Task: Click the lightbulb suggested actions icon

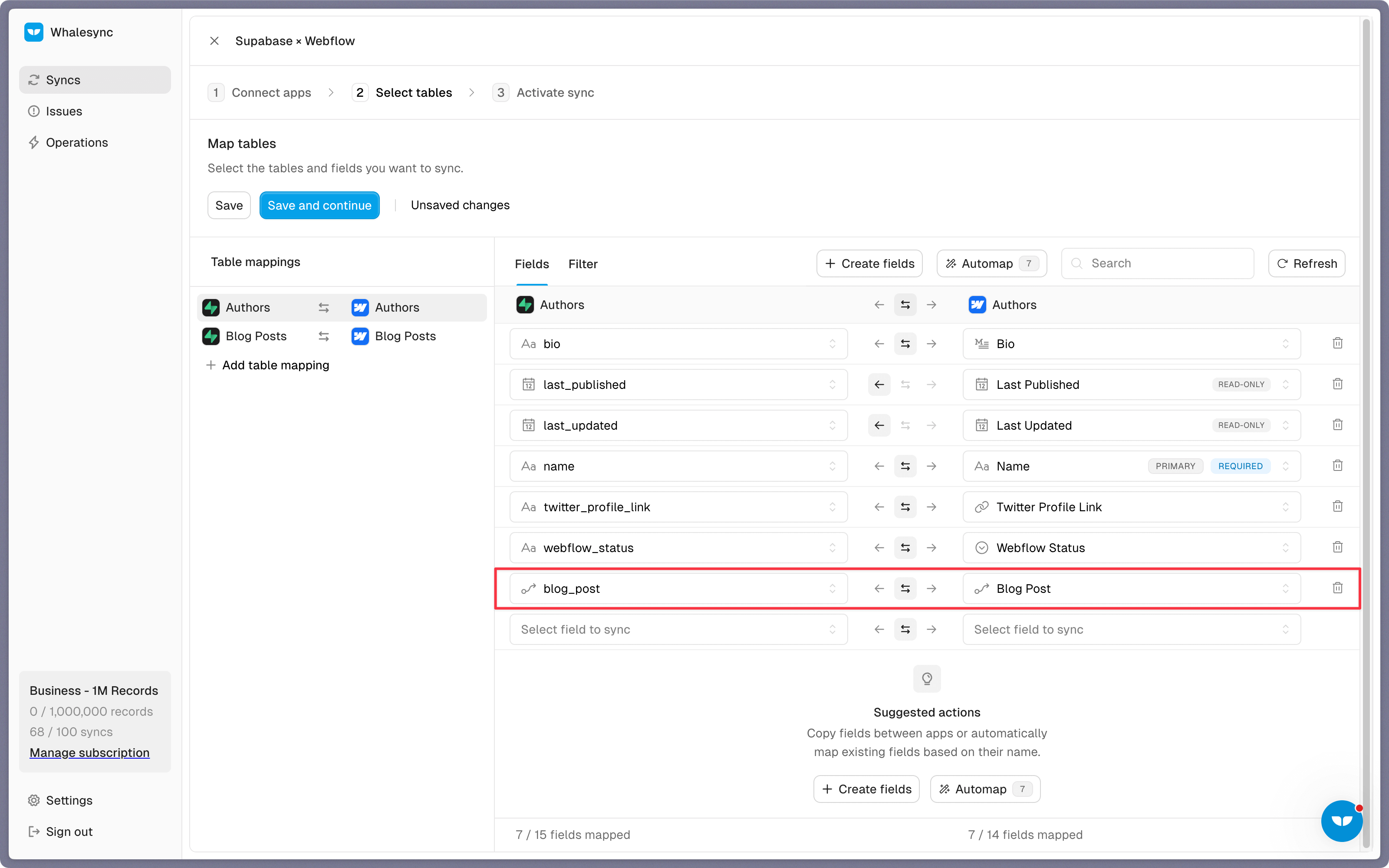Action: click(x=927, y=678)
